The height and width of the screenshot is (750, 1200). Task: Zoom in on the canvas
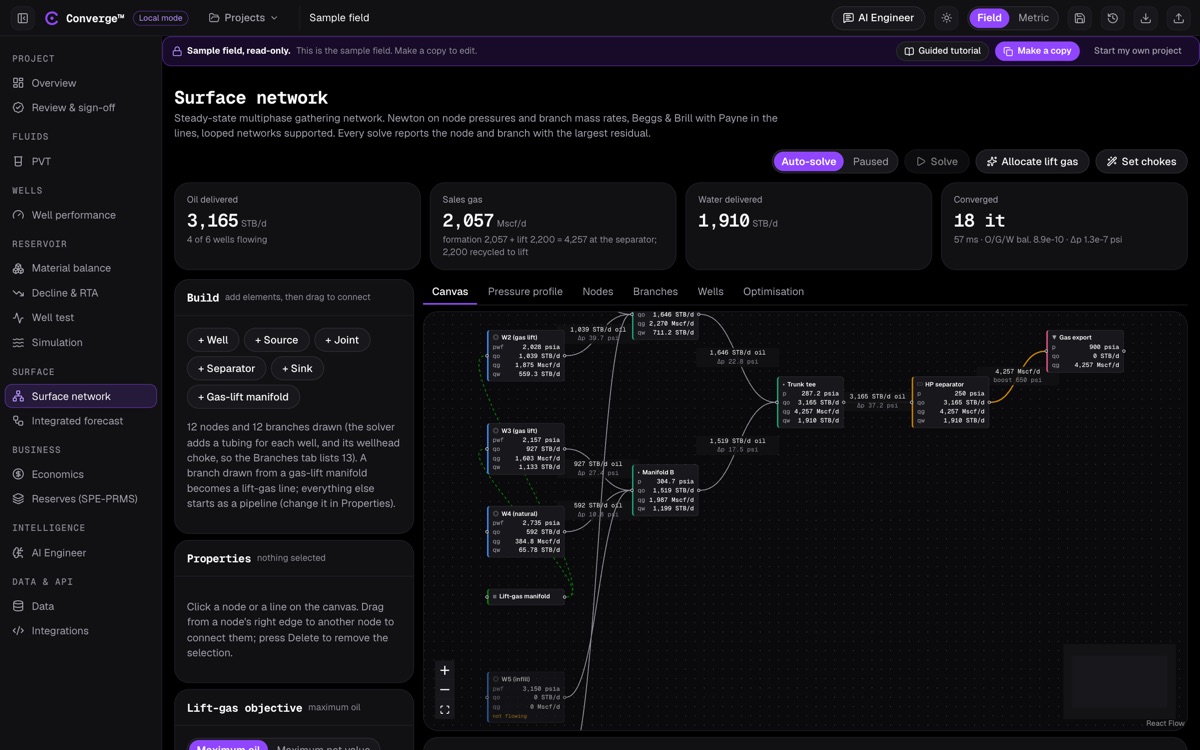pos(445,670)
